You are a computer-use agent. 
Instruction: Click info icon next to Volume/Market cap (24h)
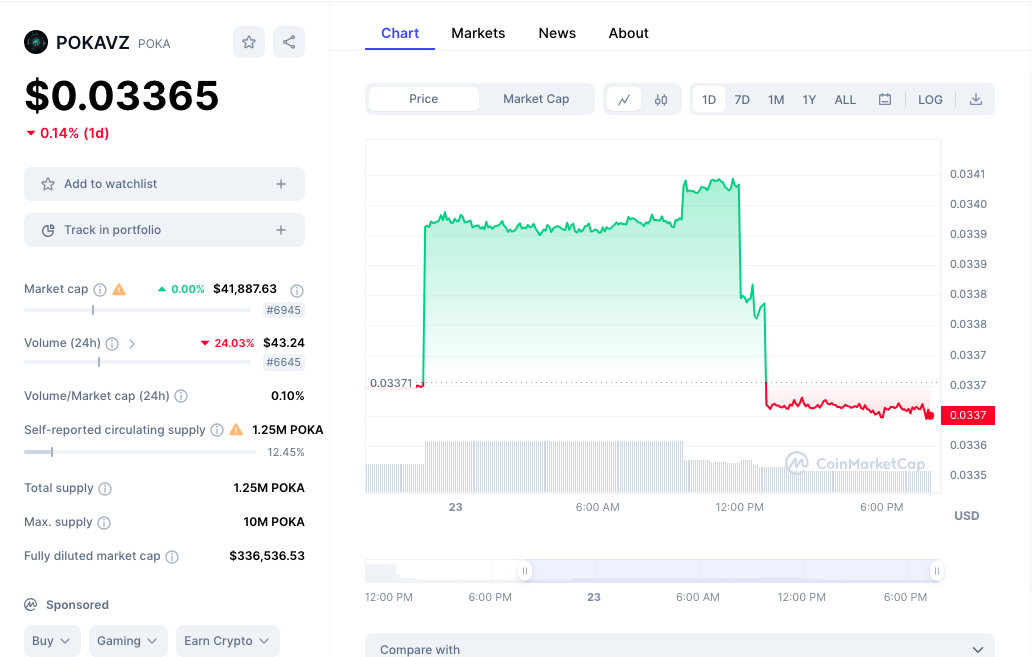(181, 396)
